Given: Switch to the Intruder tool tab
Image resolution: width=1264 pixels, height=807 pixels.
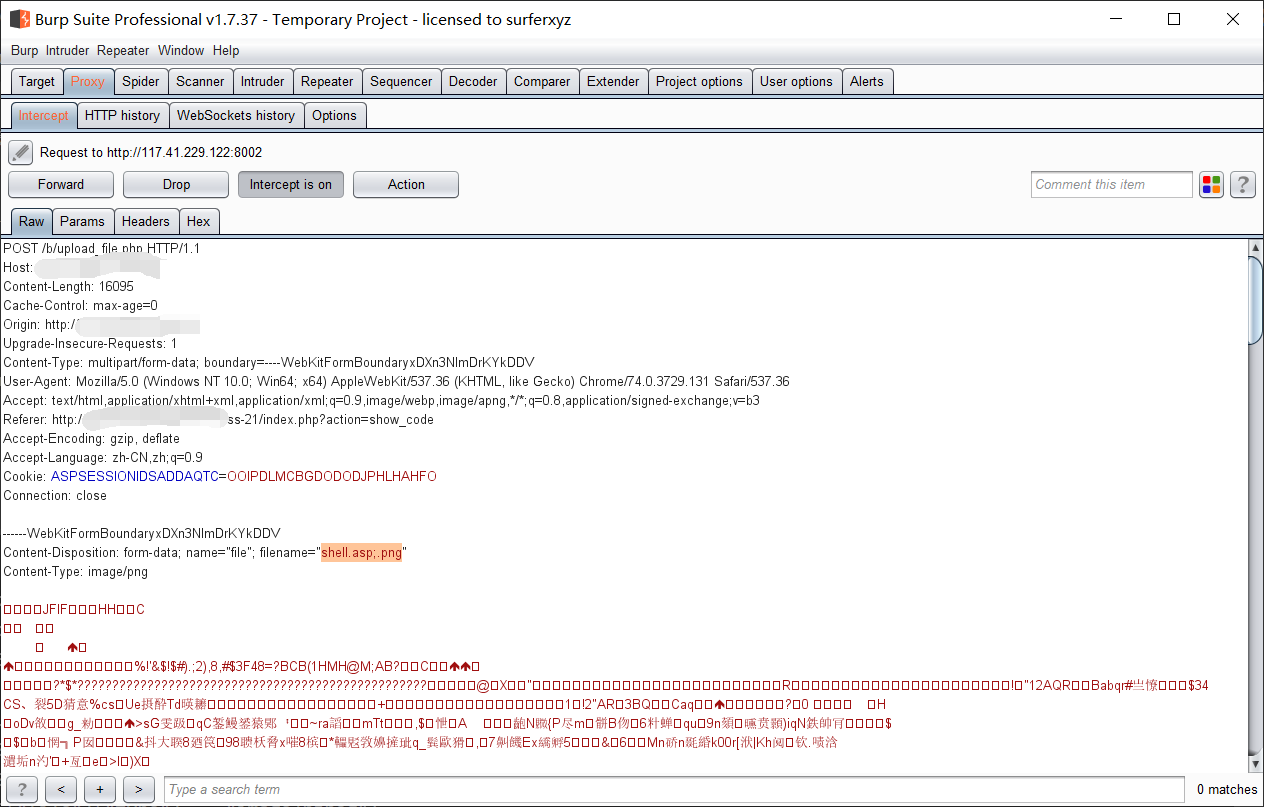Looking at the screenshot, I should click(263, 82).
